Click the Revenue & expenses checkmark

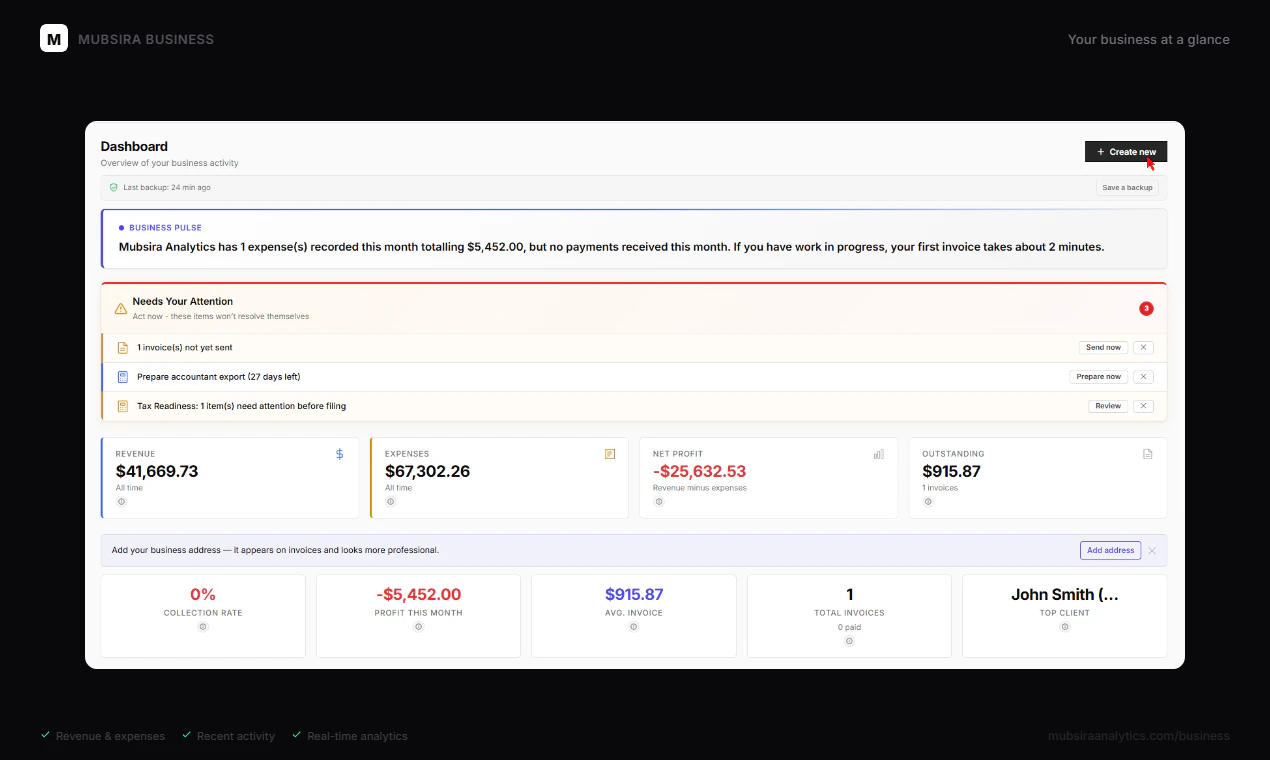(x=45, y=735)
